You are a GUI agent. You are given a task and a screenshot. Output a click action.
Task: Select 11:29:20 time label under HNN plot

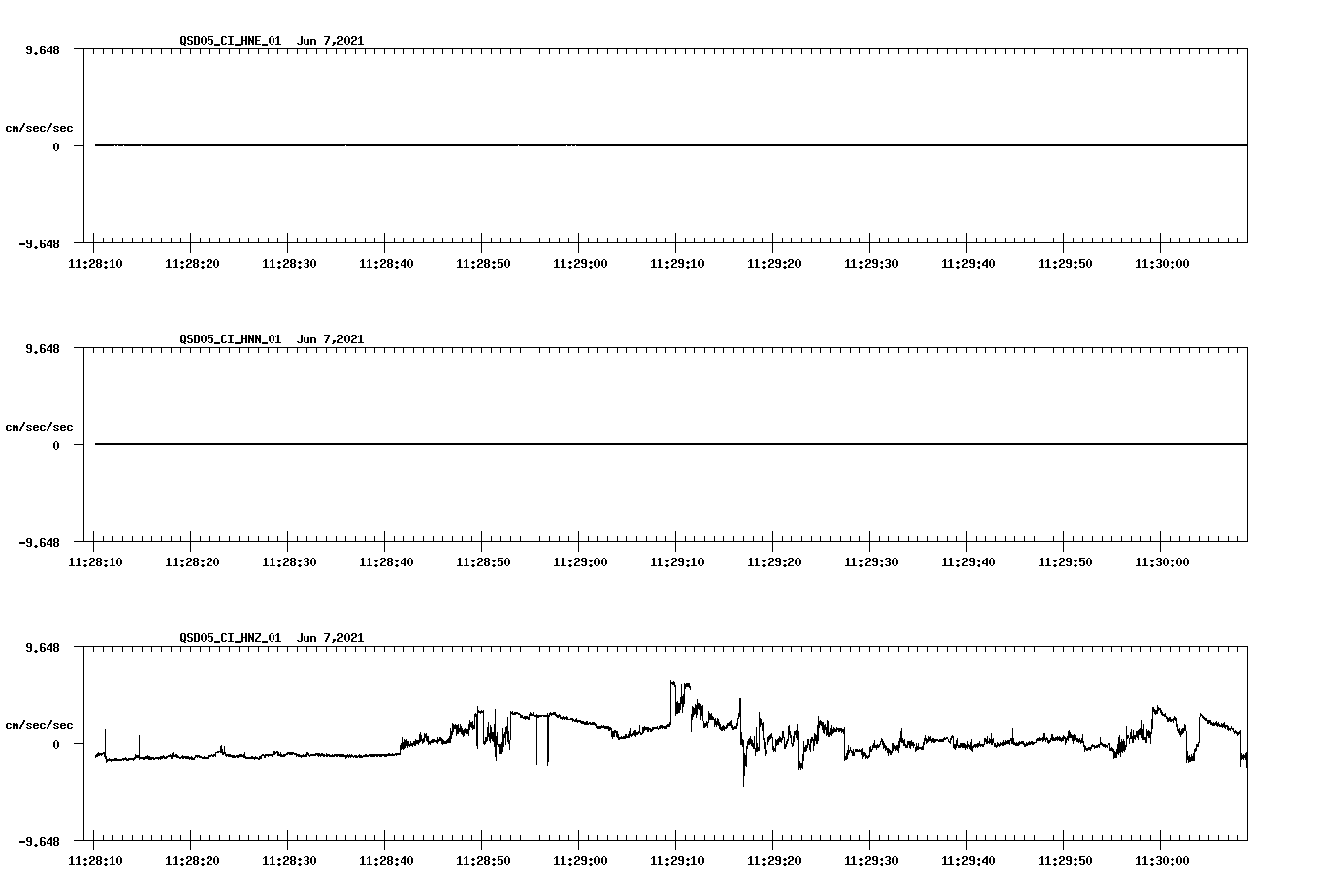pyautogui.click(x=774, y=562)
